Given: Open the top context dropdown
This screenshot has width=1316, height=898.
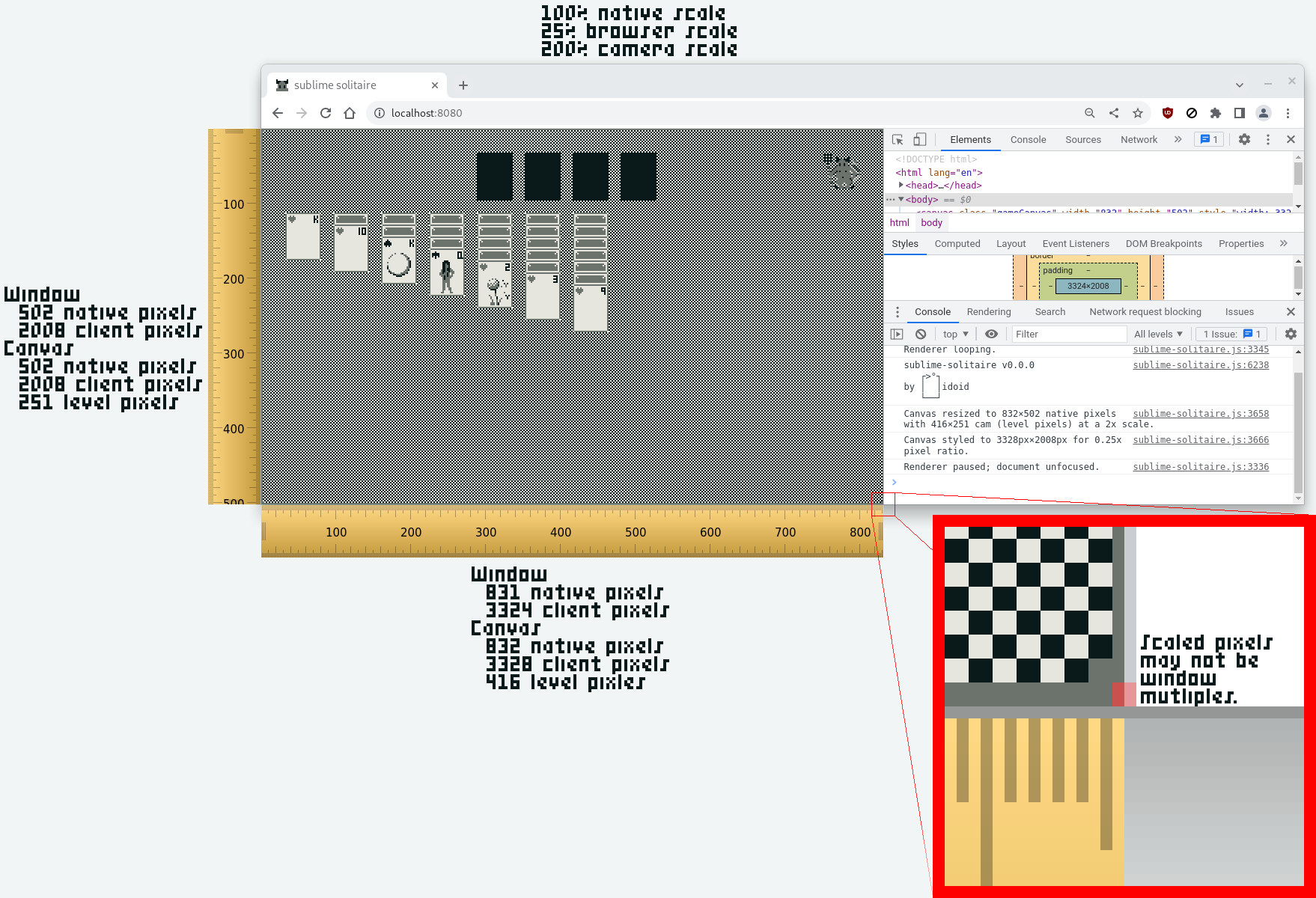Looking at the screenshot, I should point(955,334).
